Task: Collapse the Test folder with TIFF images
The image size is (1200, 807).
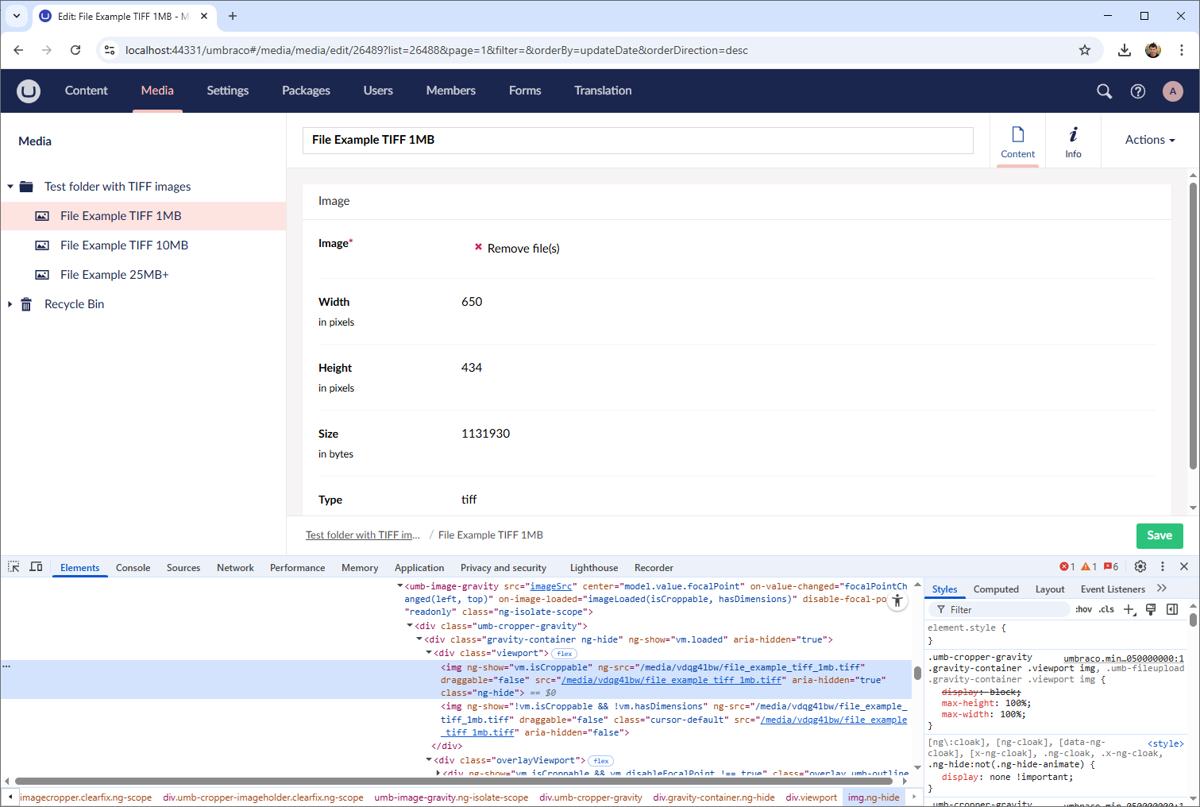Action: tap(11, 187)
